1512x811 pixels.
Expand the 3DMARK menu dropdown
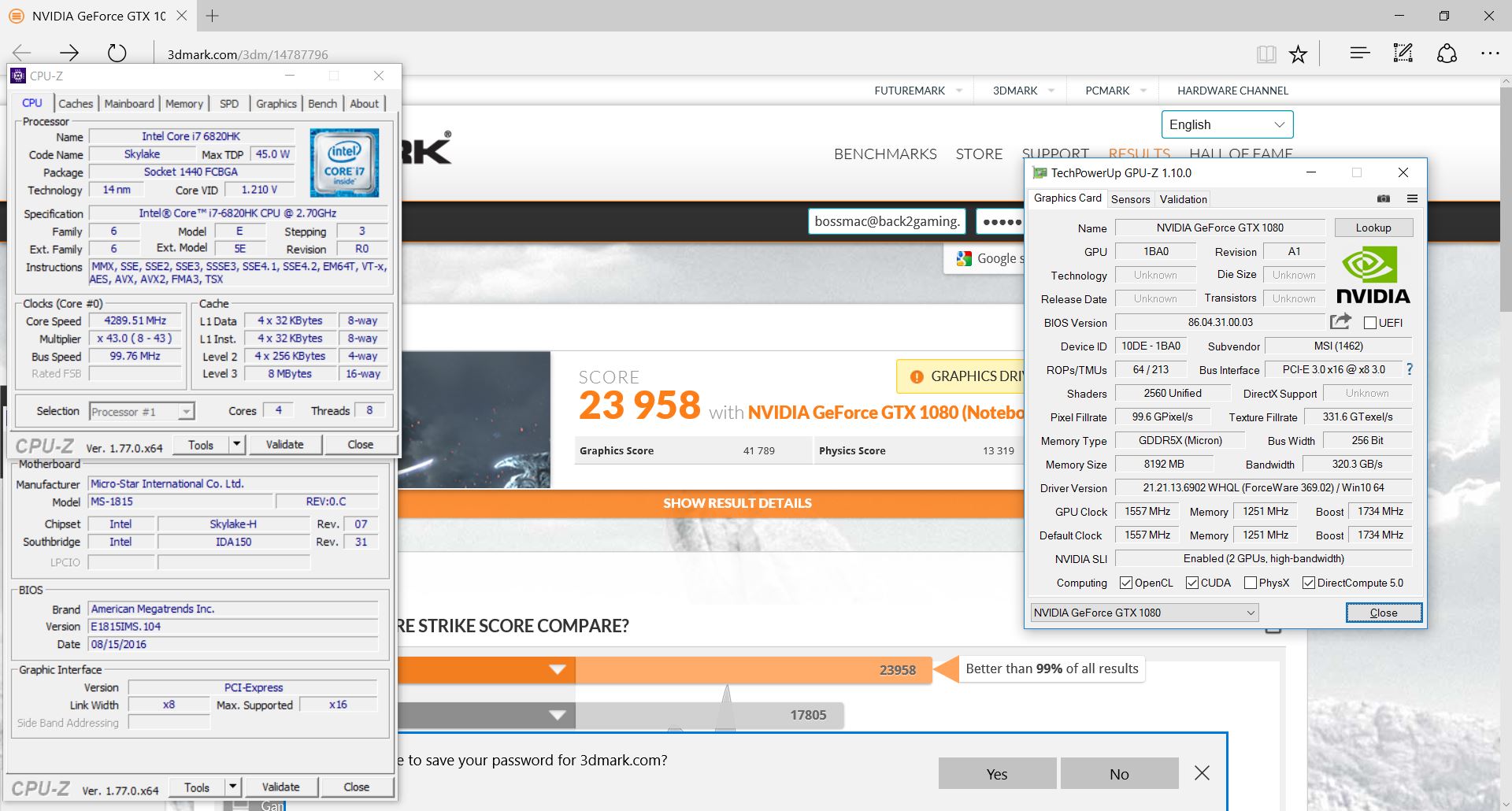1051,91
